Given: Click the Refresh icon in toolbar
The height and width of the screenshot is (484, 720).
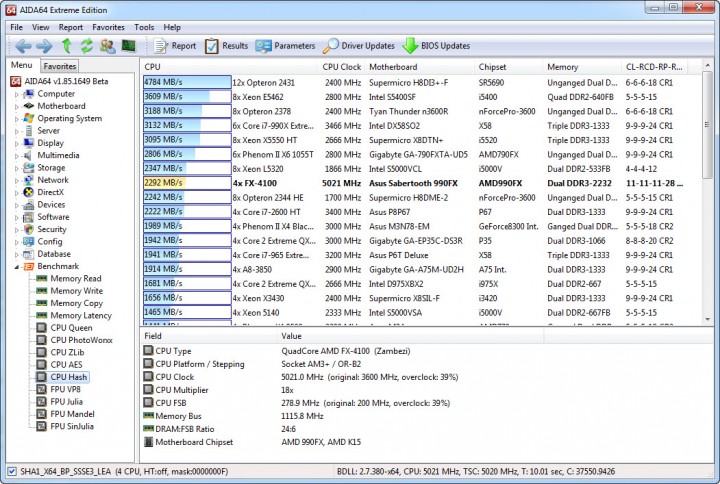Looking at the screenshot, I should pos(87,46).
